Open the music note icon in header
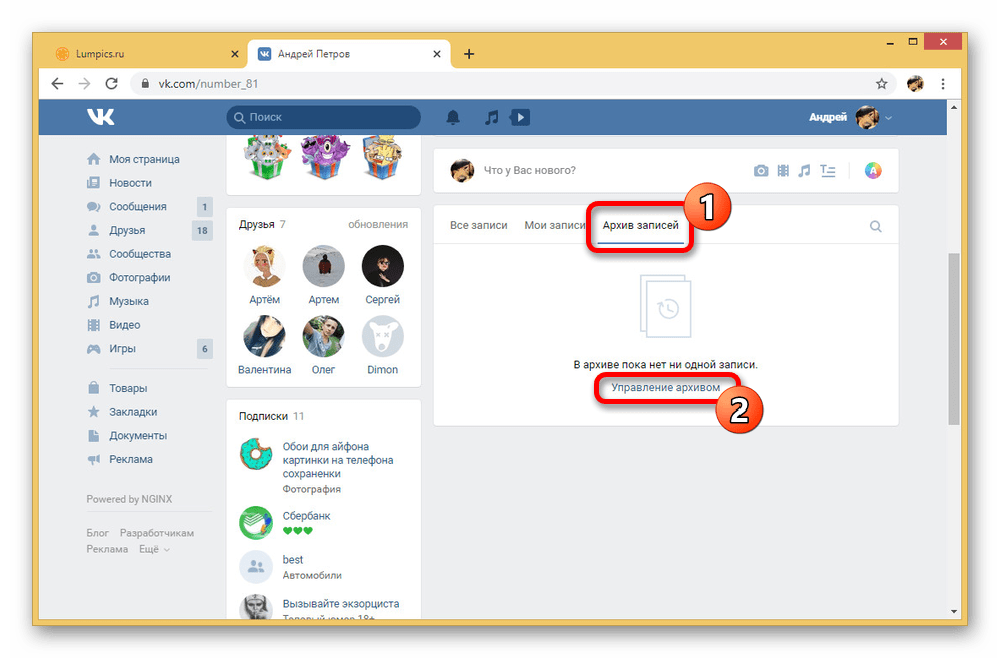Image resolution: width=1000 pixels, height=658 pixels. (x=491, y=117)
